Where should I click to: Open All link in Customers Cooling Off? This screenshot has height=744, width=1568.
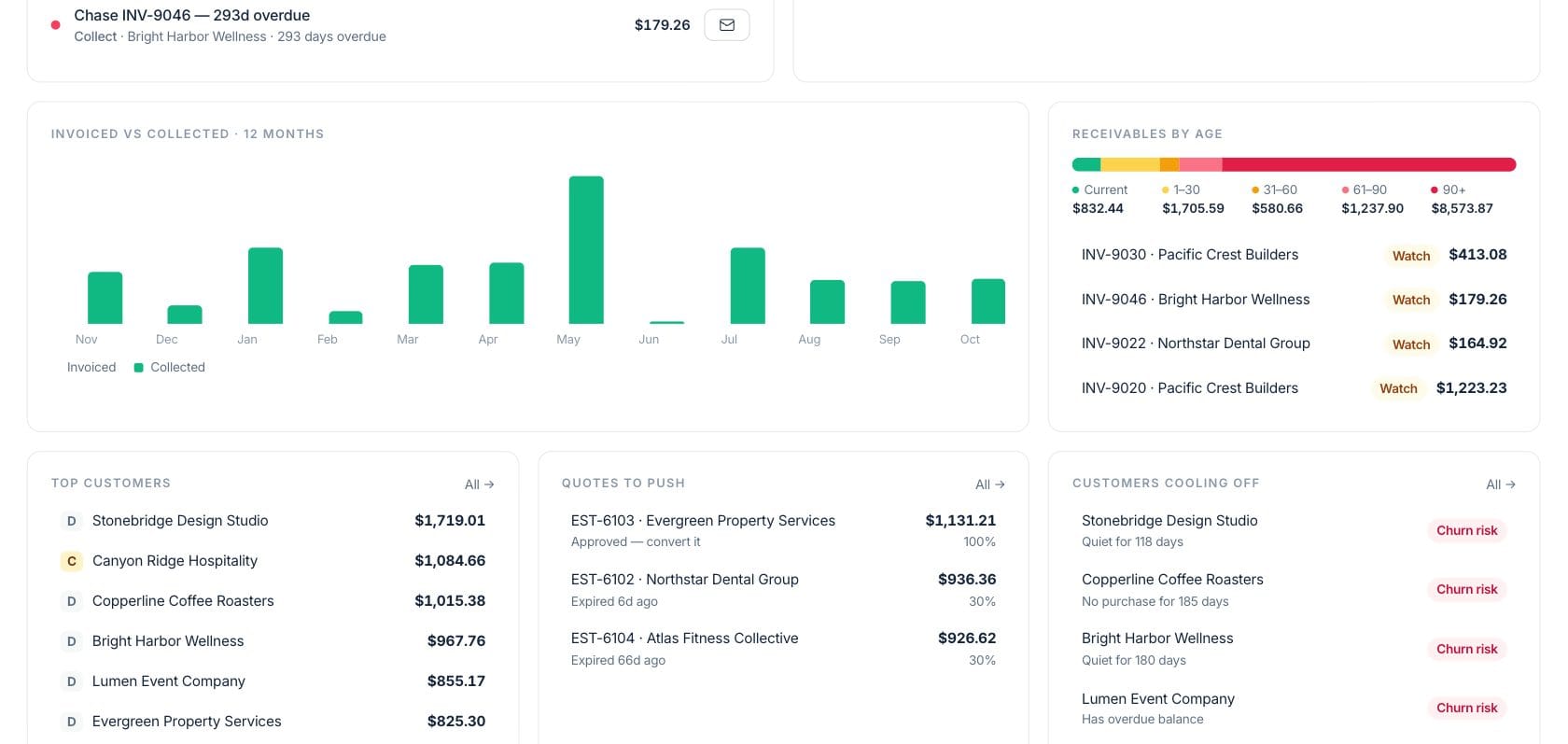tap(1500, 484)
